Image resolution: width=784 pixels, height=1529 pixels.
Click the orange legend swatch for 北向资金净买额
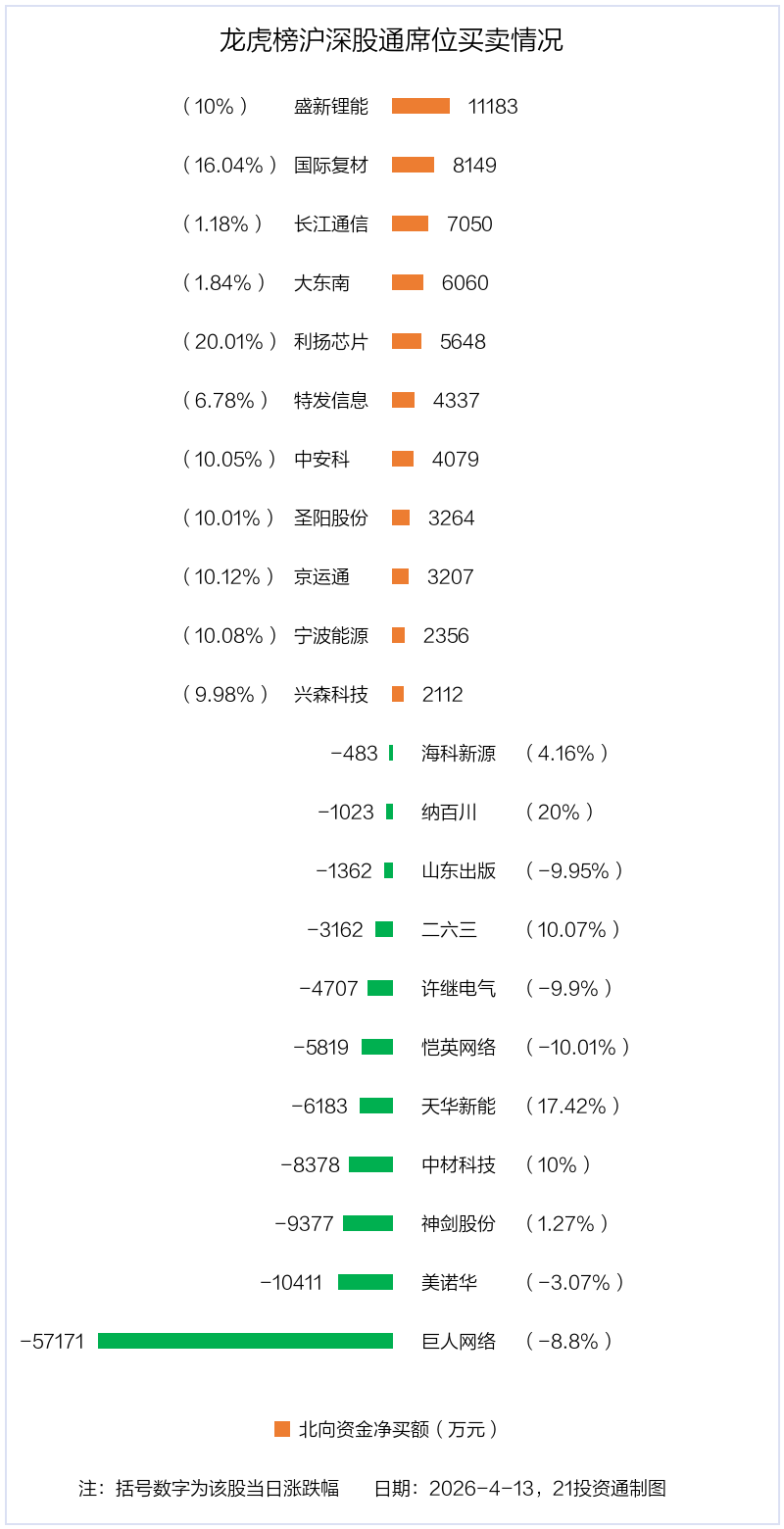coord(282,1429)
